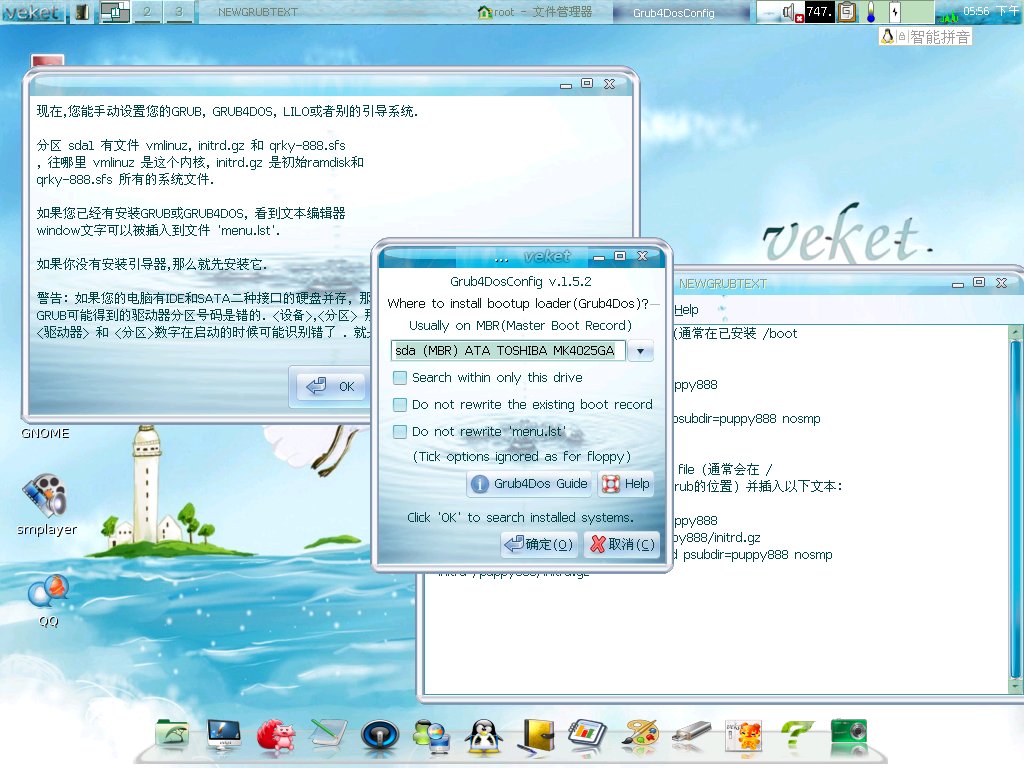Viewport: 1024px width, 768px height.
Task: Maximize the NEWGRUBTEXT window
Action: [x=978, y=282]
